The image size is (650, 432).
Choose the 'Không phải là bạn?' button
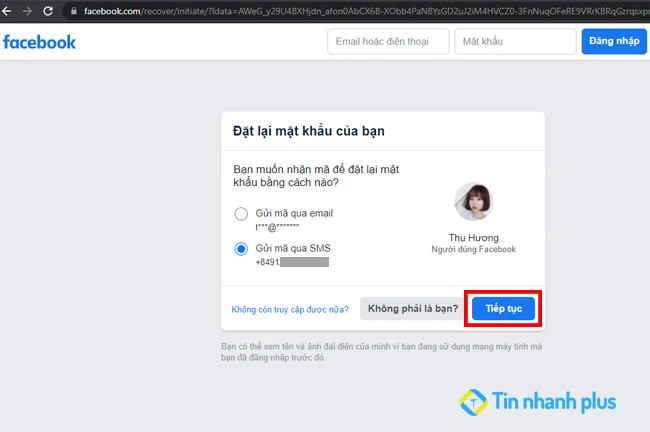point(413,308)
